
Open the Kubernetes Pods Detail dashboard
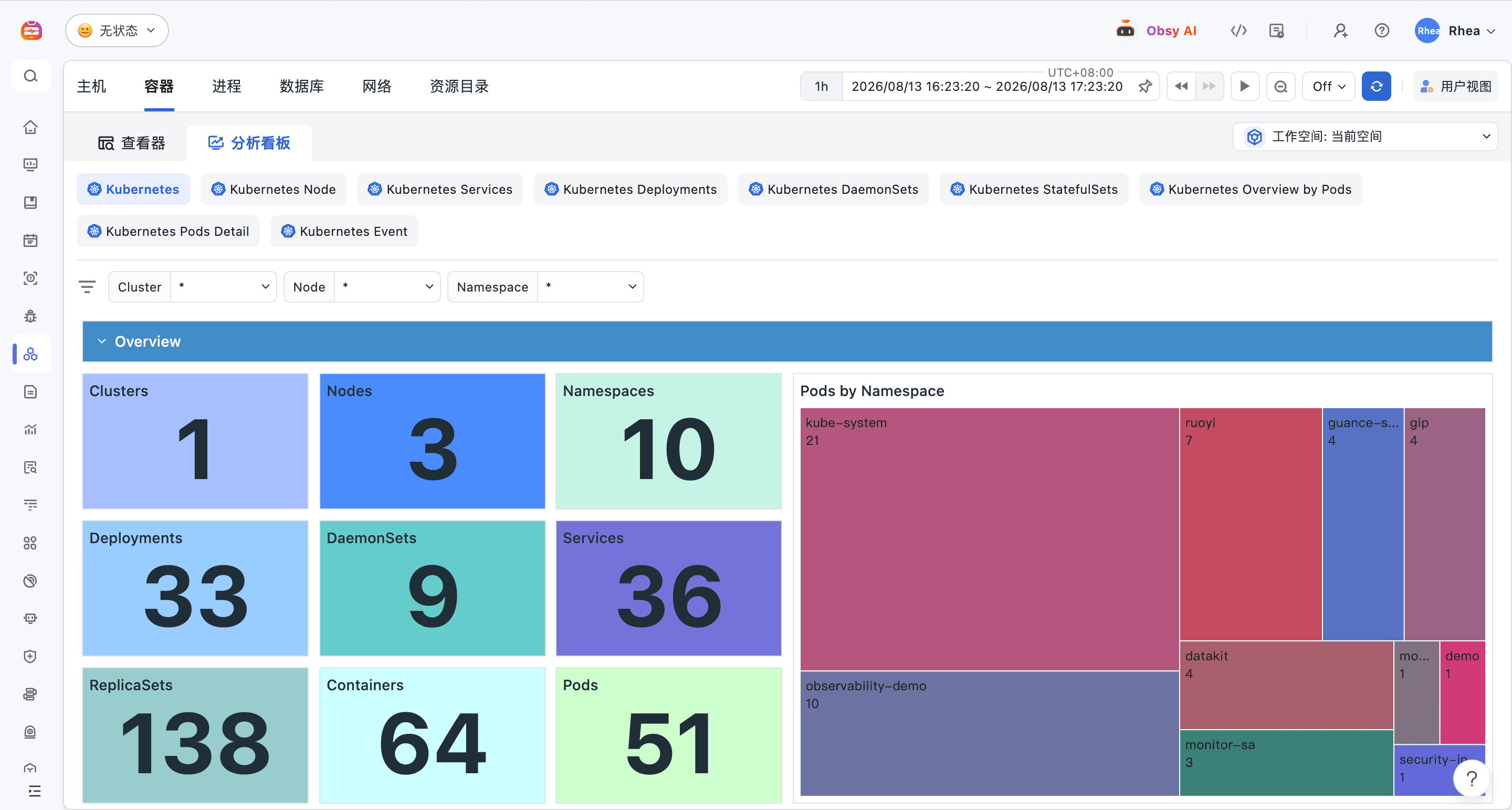tap(169, 231)
